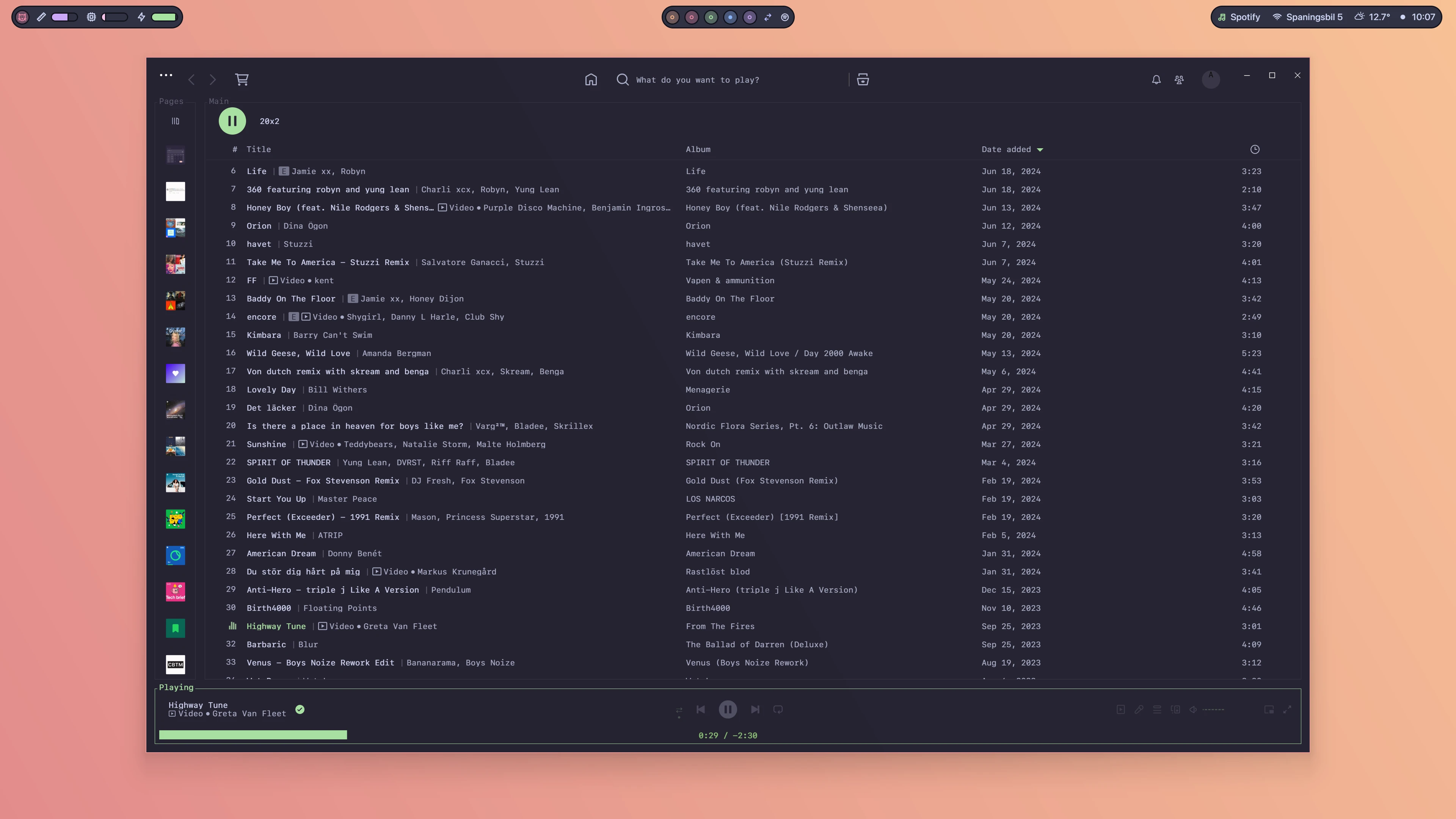Click the Spaningsbil 5 Wi-Fi indicator
Image resolution: width=1456 pixels, height=819 pixels.
point(1307,17)
